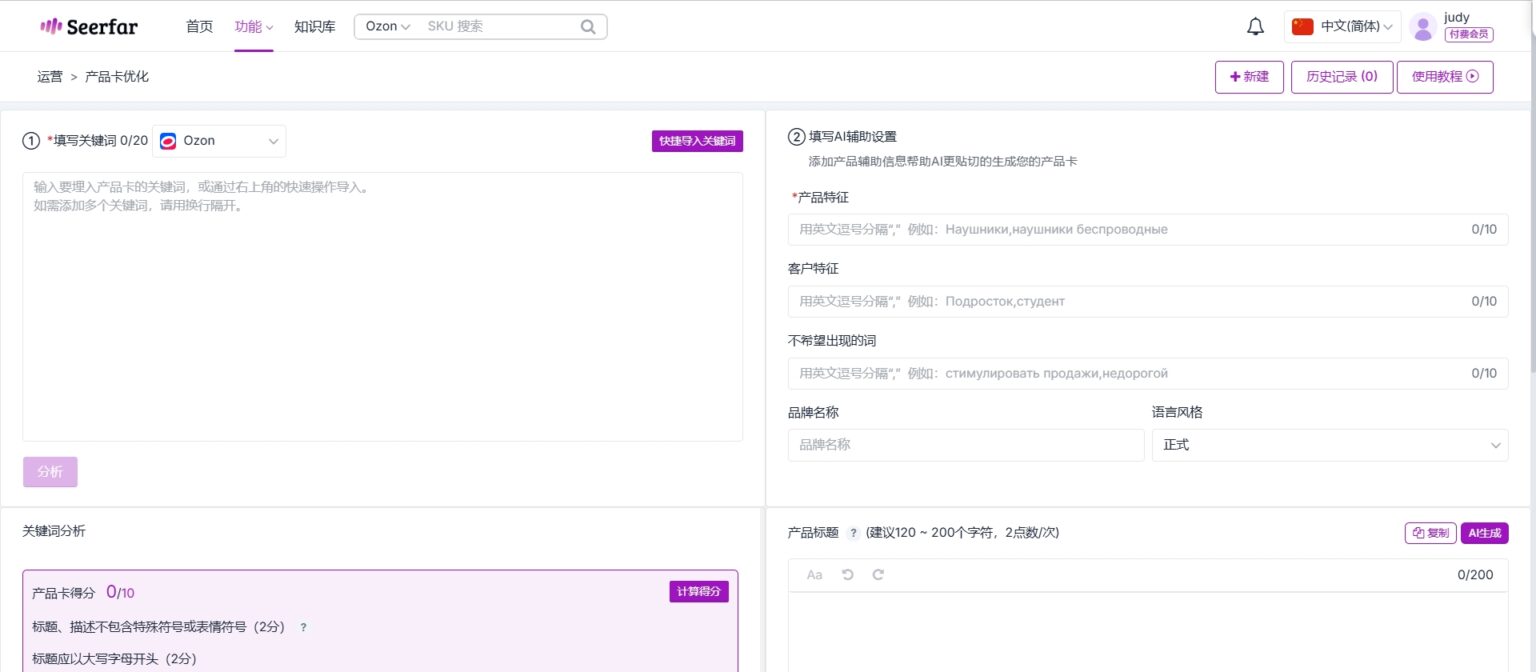Expand the 中文(简体) language dropdown
This screenshot has width=1536, height=672.
pyautogui.click(x=1342, y=26)
